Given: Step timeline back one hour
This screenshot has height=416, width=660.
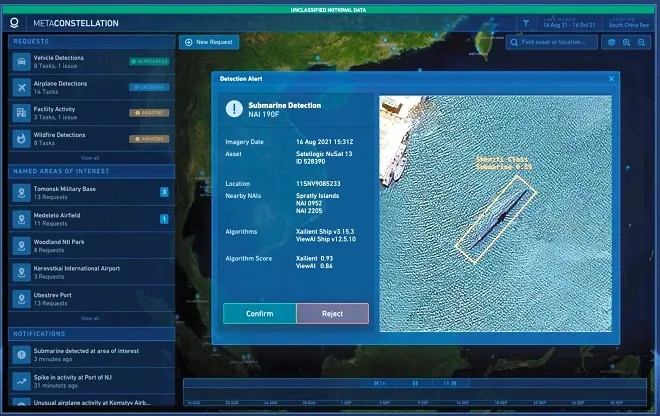Looking at the screenshot, I should coord(380,383).
